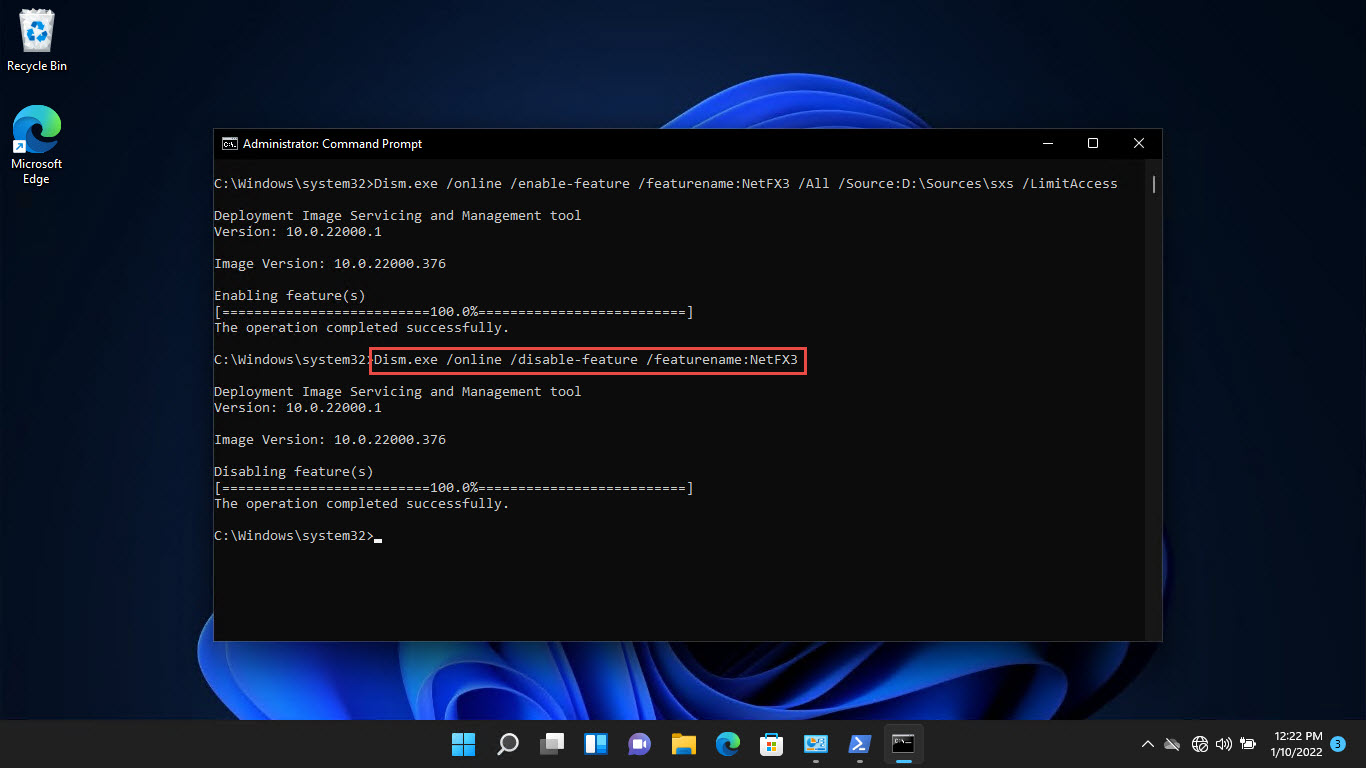Open the Start menu
The width and height of the screenshot is (1366, 768).
click(x=463, y=744)
